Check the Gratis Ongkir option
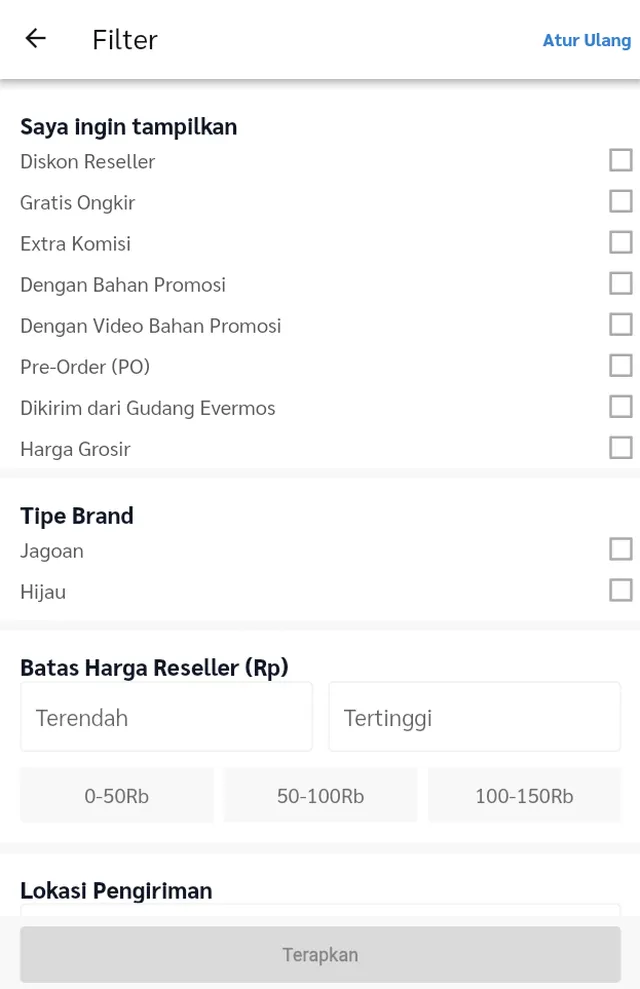 (620, 201)
